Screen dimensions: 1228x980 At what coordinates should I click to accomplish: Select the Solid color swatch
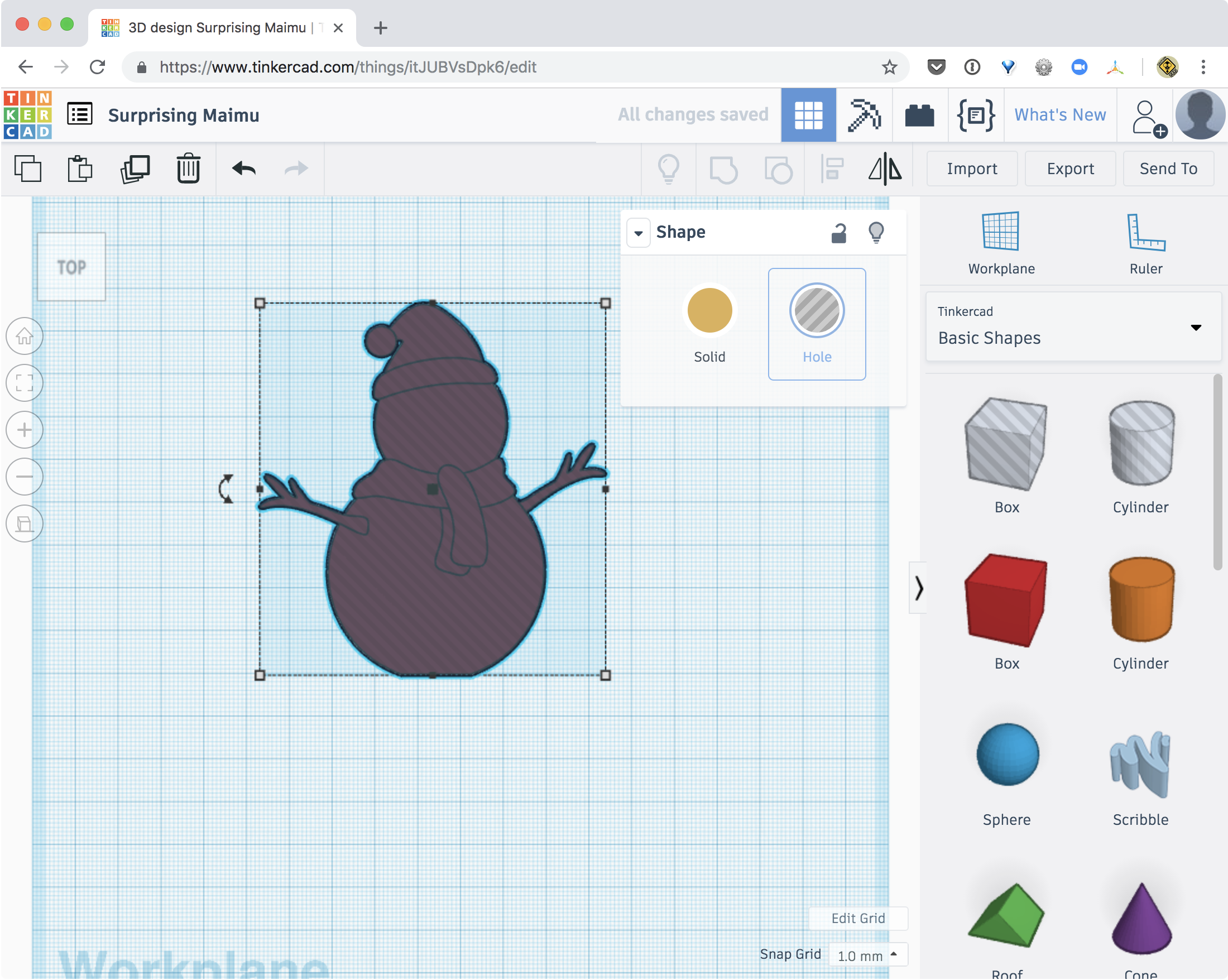[x=709, y=310]
